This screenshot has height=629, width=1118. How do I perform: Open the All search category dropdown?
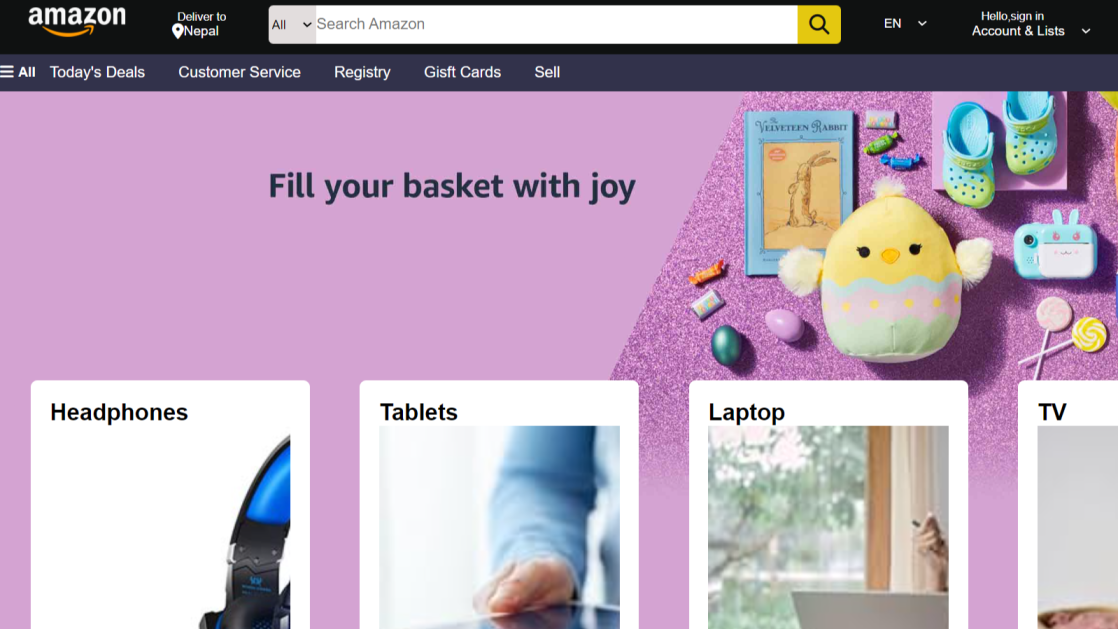[292, 24]
